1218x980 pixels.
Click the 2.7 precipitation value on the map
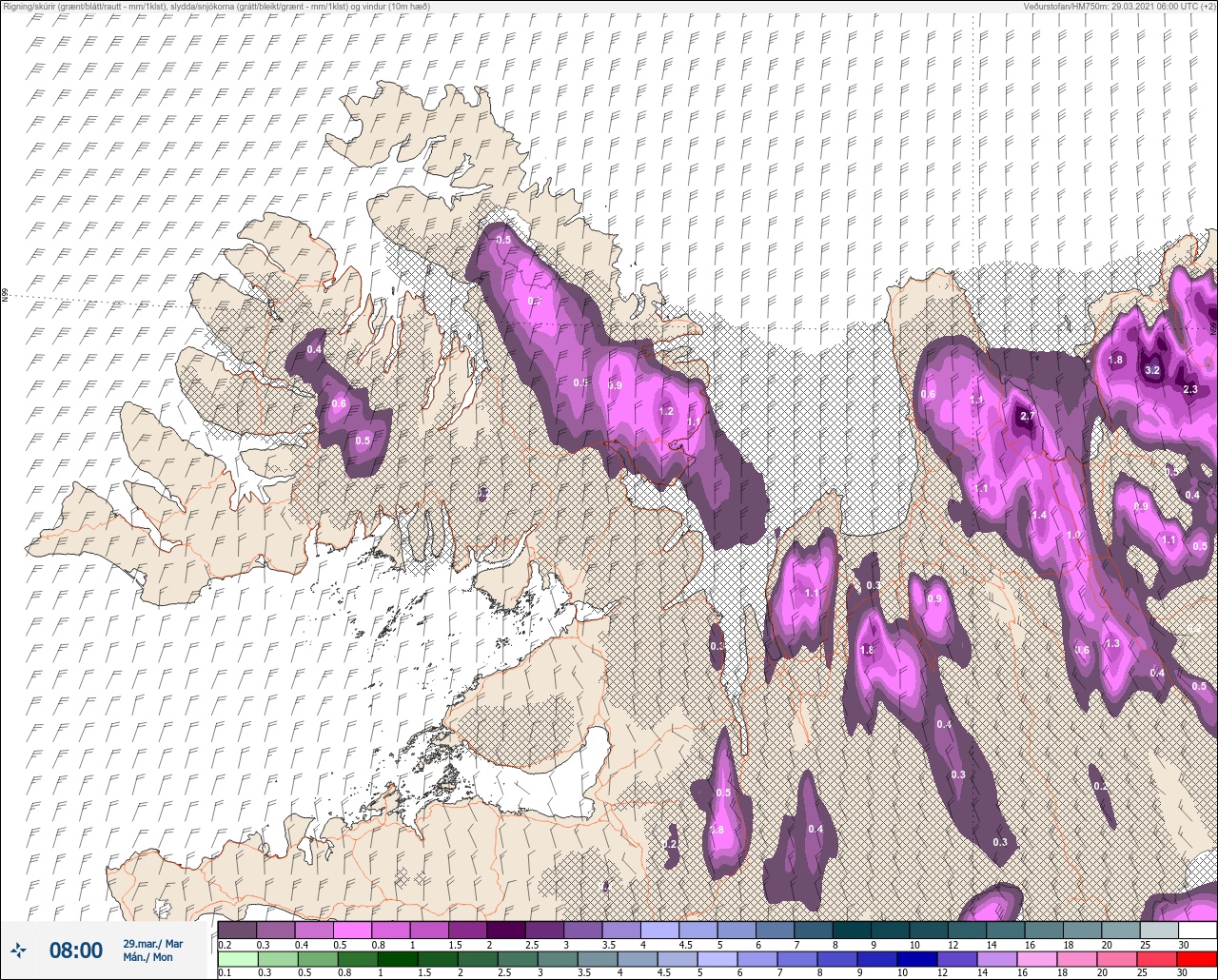pyautogui.click(x=1027, y=417)
